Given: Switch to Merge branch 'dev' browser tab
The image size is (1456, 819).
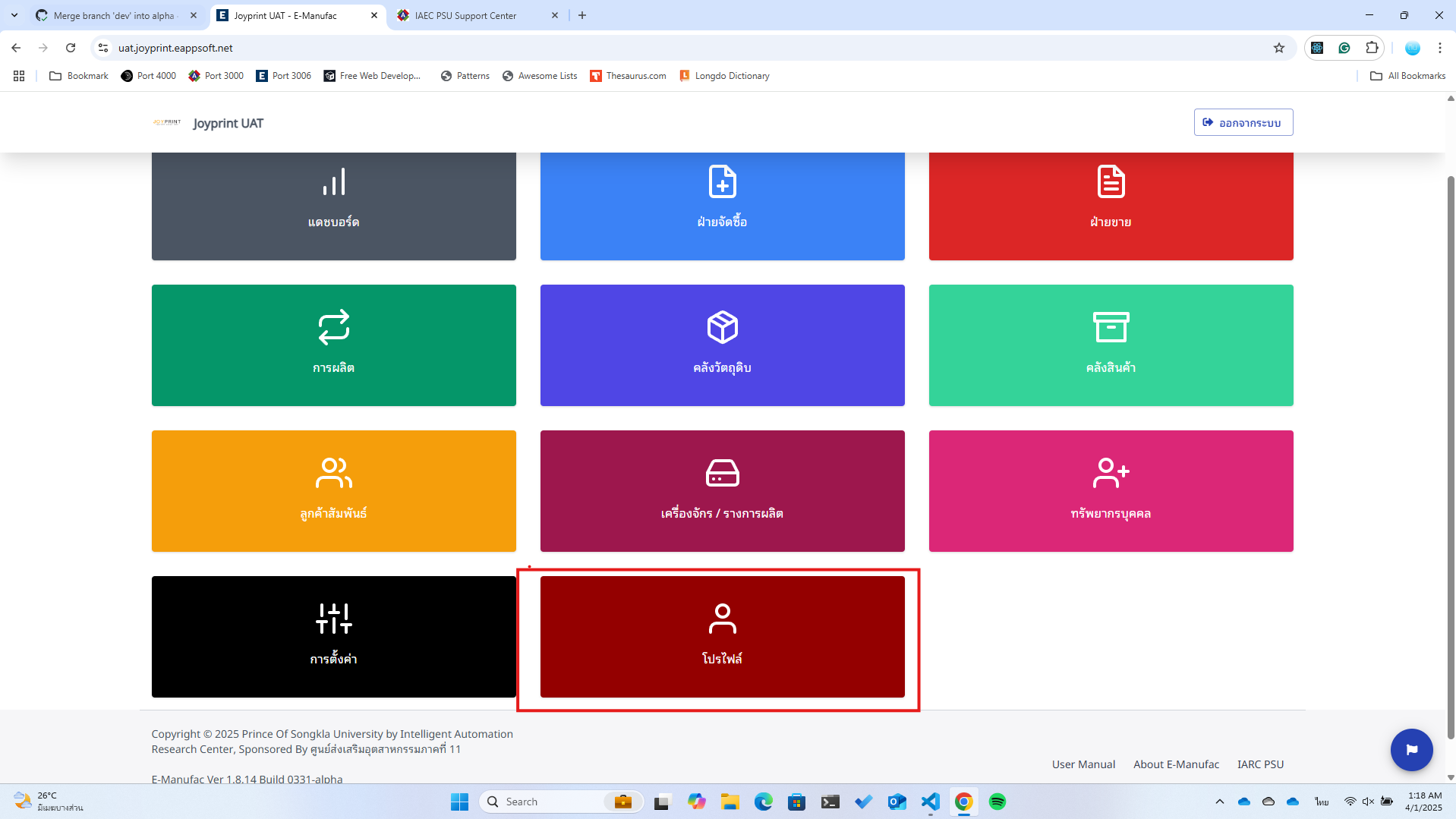Looking at the screenshot, I should point(114,15).
